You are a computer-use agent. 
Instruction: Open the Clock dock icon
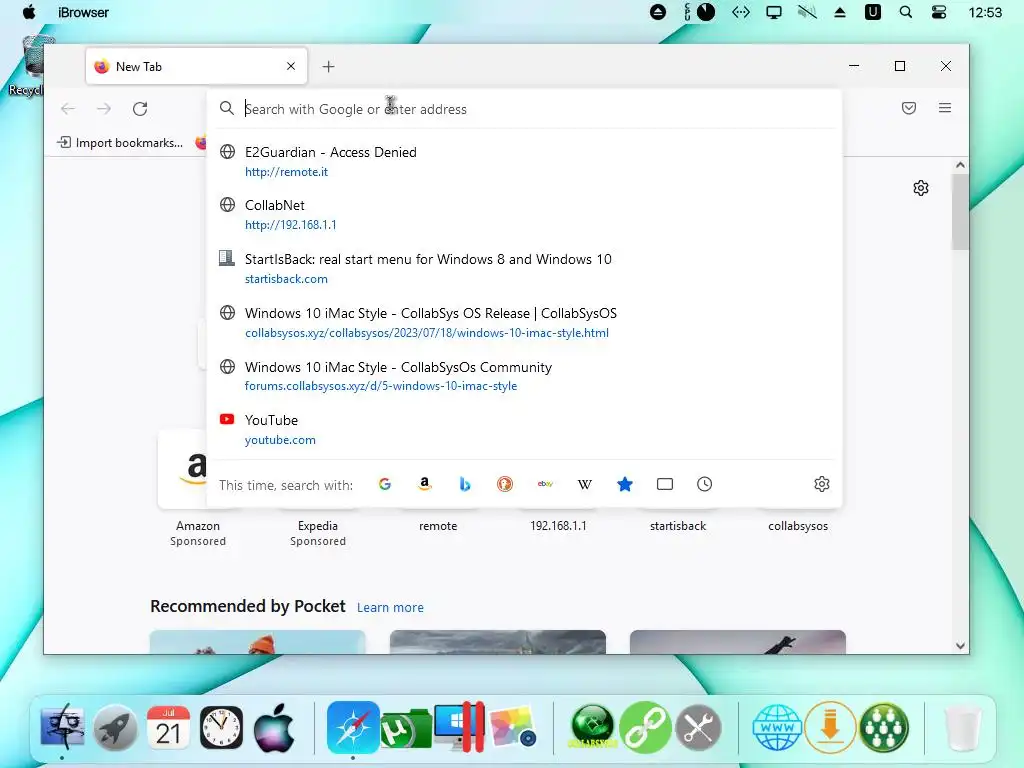221,728
